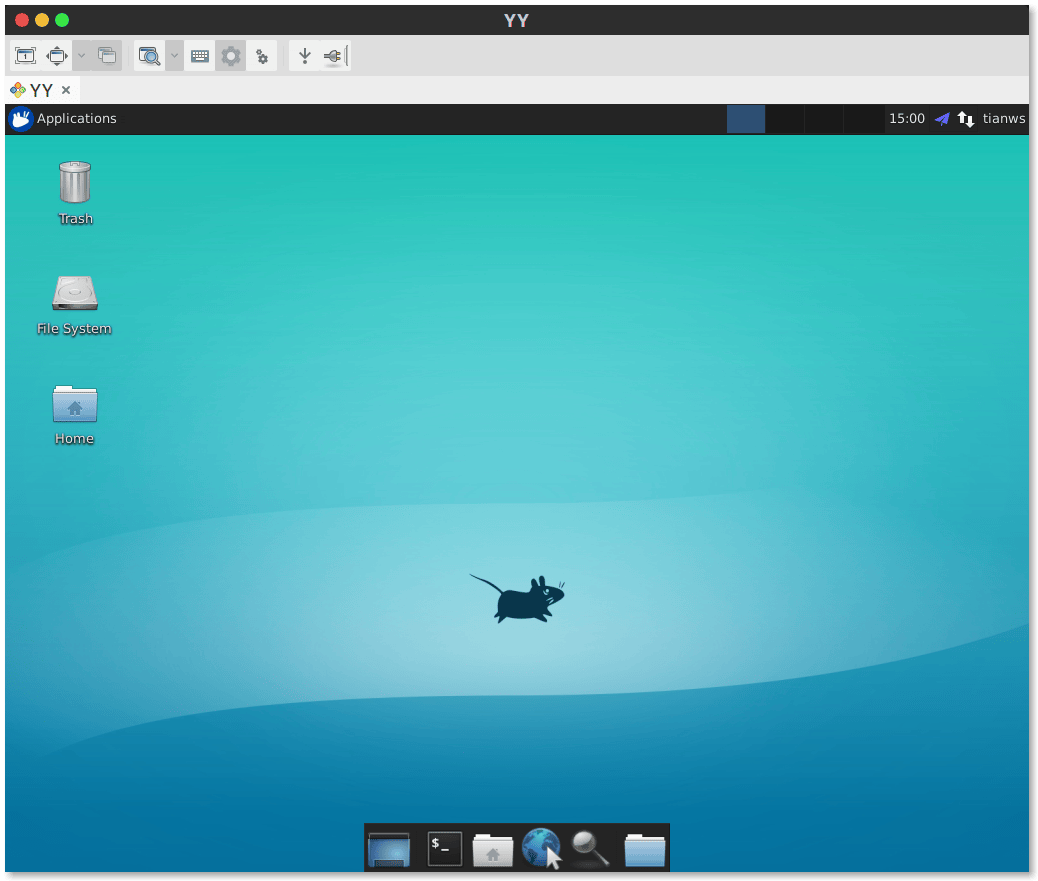Click the magnifier zoom view toolbar icon
The height and width of the screenshot is (881, 1038).
point(149,56)
